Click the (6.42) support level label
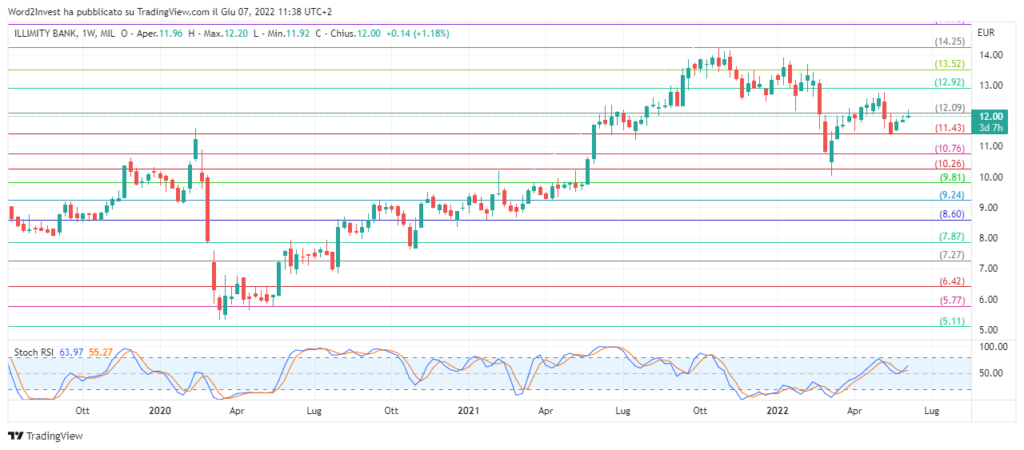This screenshot has width=1024, height=450. tap(948, 282)
